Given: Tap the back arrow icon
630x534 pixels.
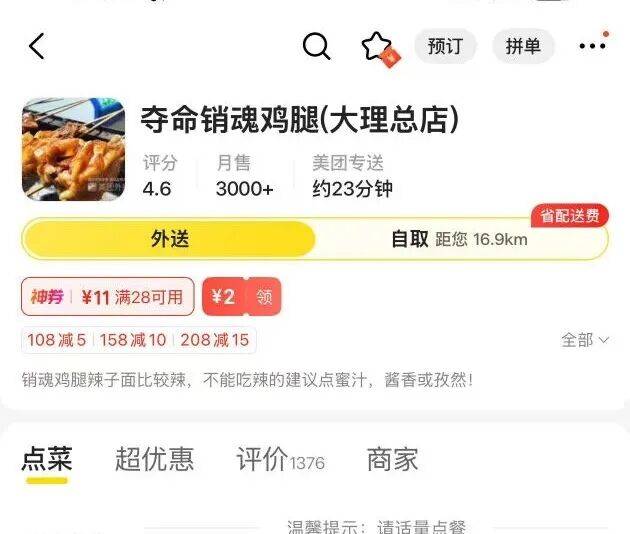Looking at the screenshot, I should click(36, 47).
